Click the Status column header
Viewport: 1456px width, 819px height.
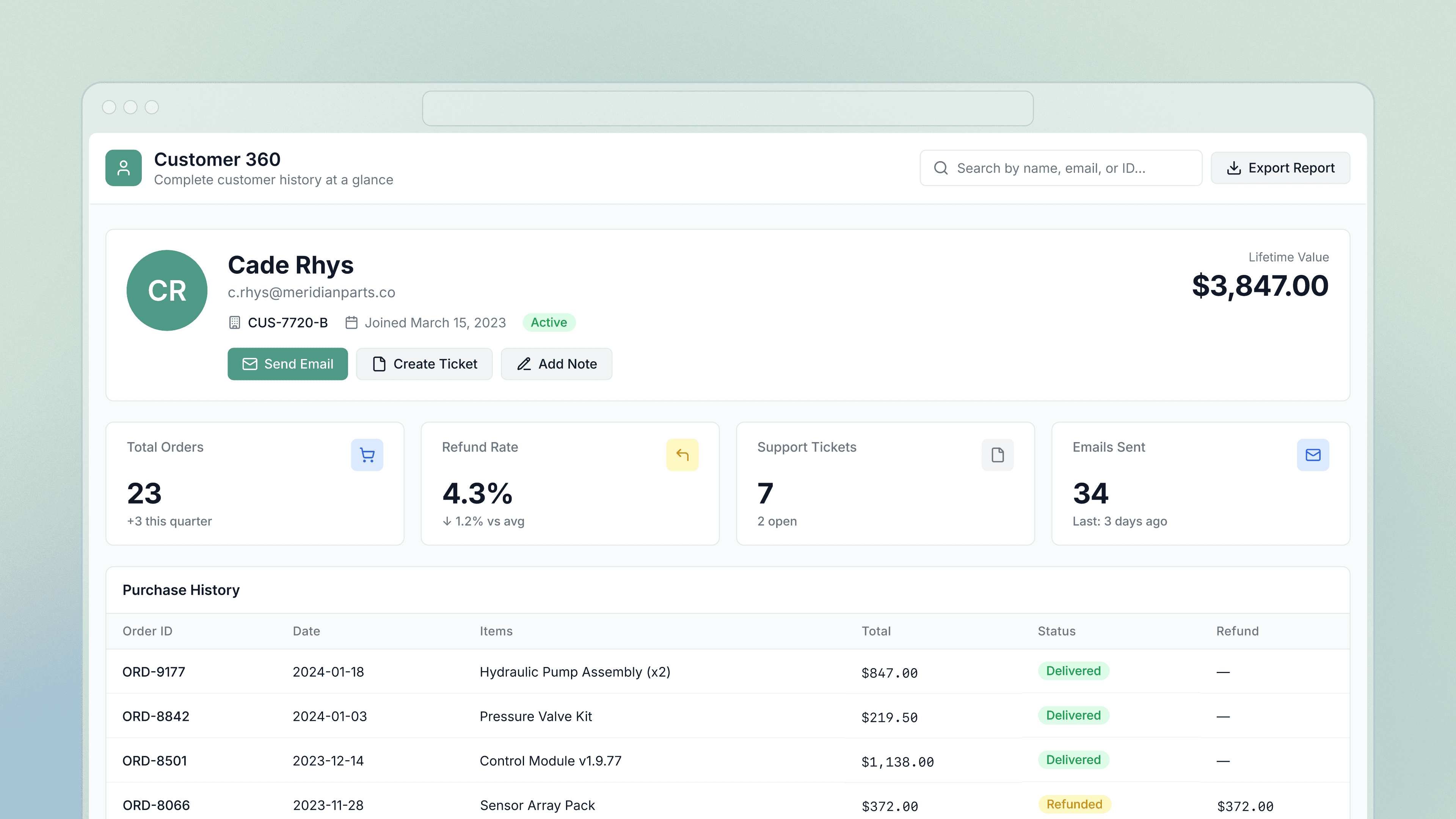[1056, 631]
